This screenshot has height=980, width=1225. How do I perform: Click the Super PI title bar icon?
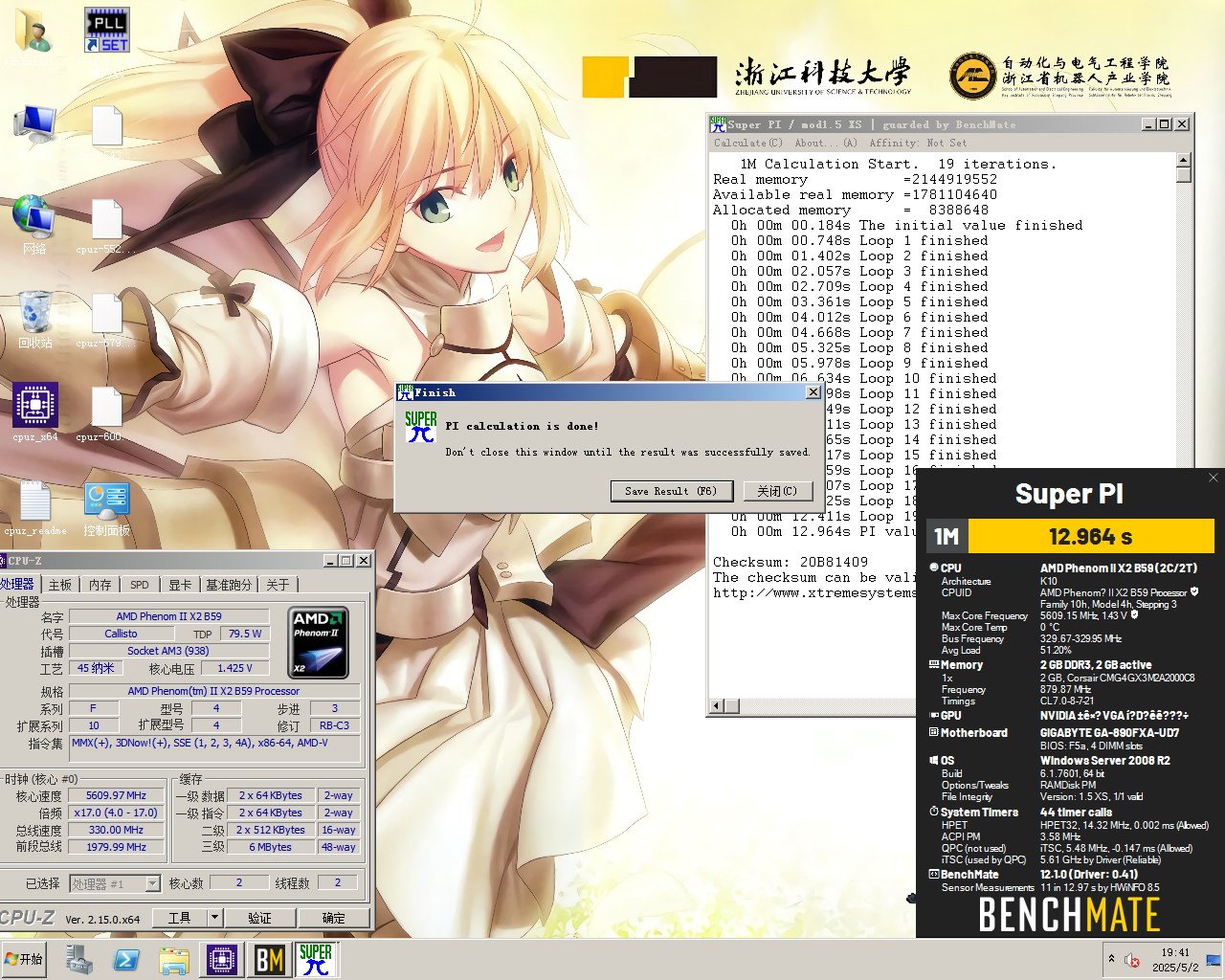(718, 124)
